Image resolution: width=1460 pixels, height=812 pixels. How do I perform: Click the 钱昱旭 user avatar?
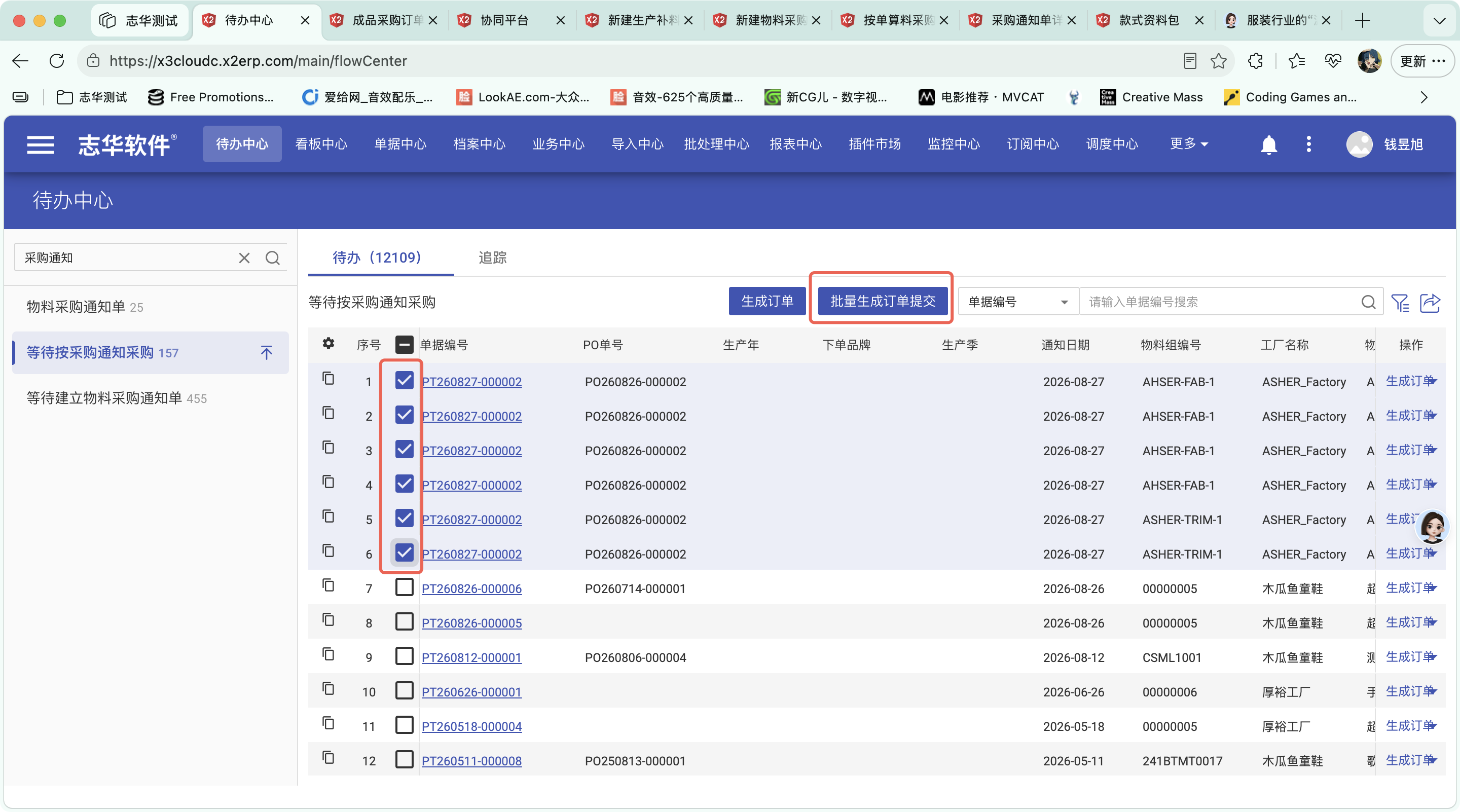pyautogui.click(x=1359, y=144)
